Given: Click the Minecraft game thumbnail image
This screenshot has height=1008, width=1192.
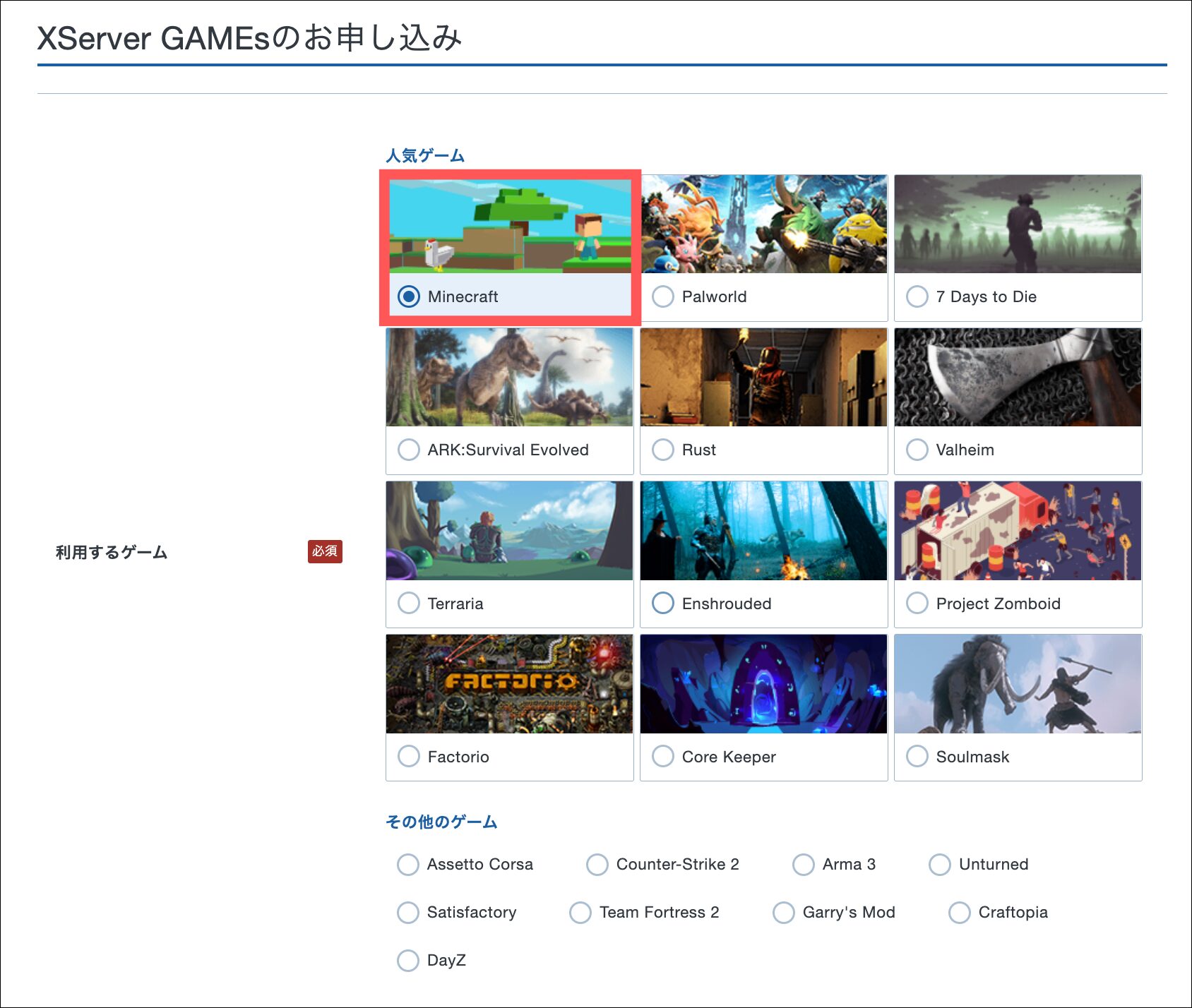Looking at the screenshot, I should [510, 225].
